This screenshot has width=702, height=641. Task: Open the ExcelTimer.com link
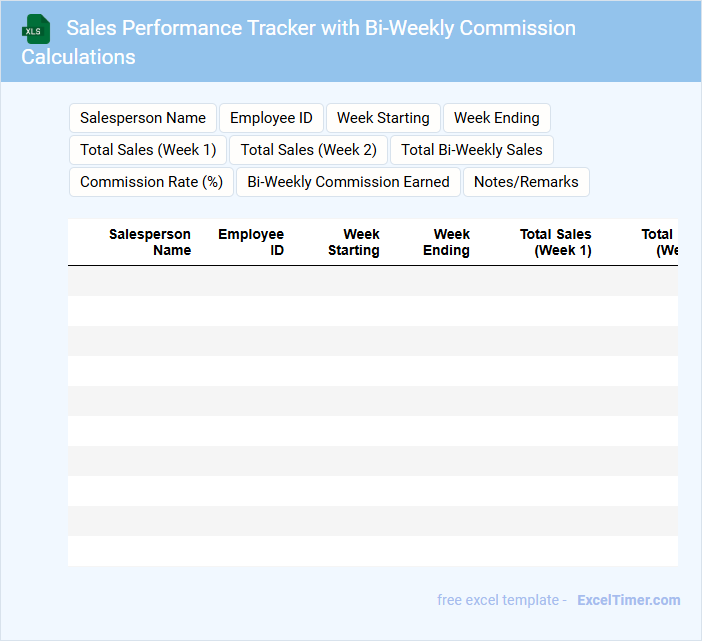(629, 600)
